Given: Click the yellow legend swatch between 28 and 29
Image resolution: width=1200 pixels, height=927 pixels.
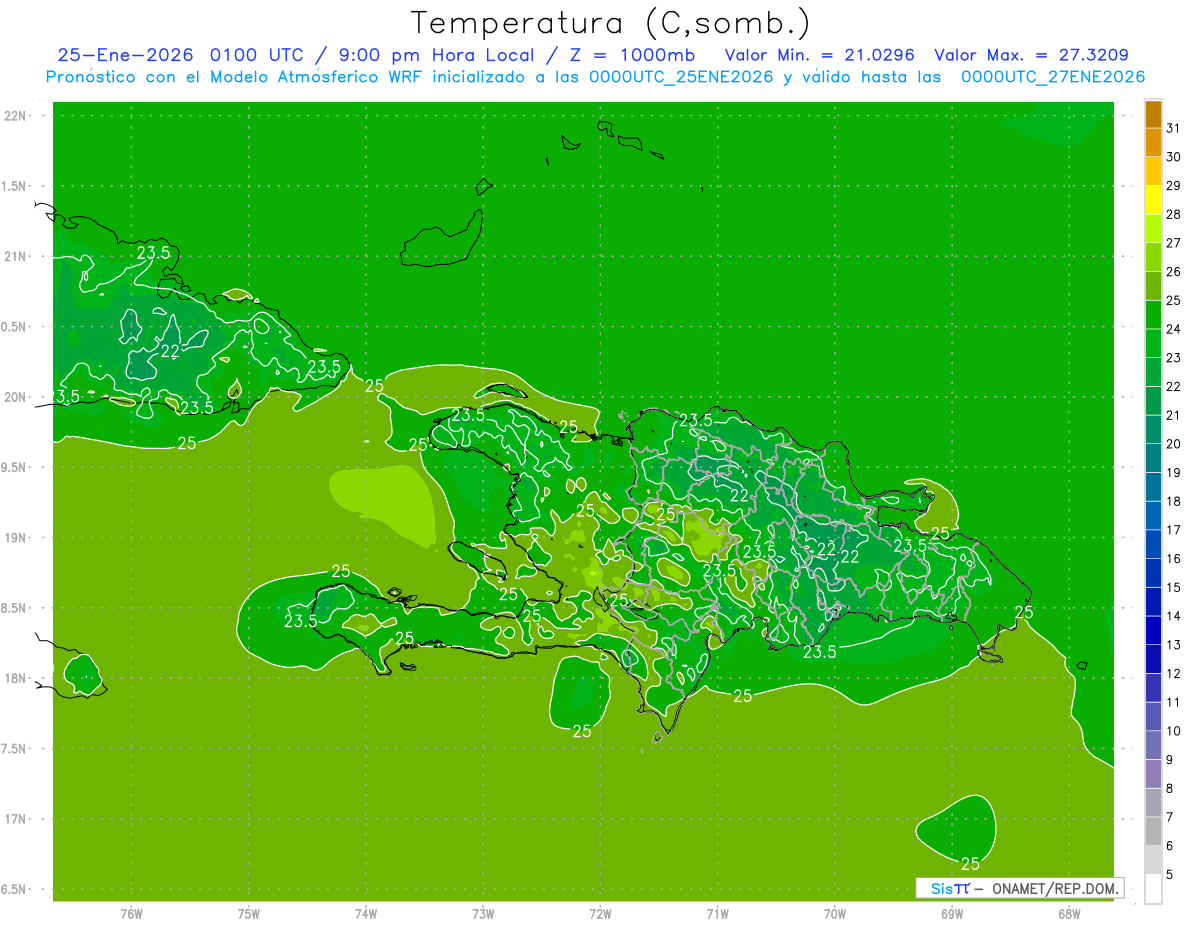Looking at the screenshot, I should 1153,200.
